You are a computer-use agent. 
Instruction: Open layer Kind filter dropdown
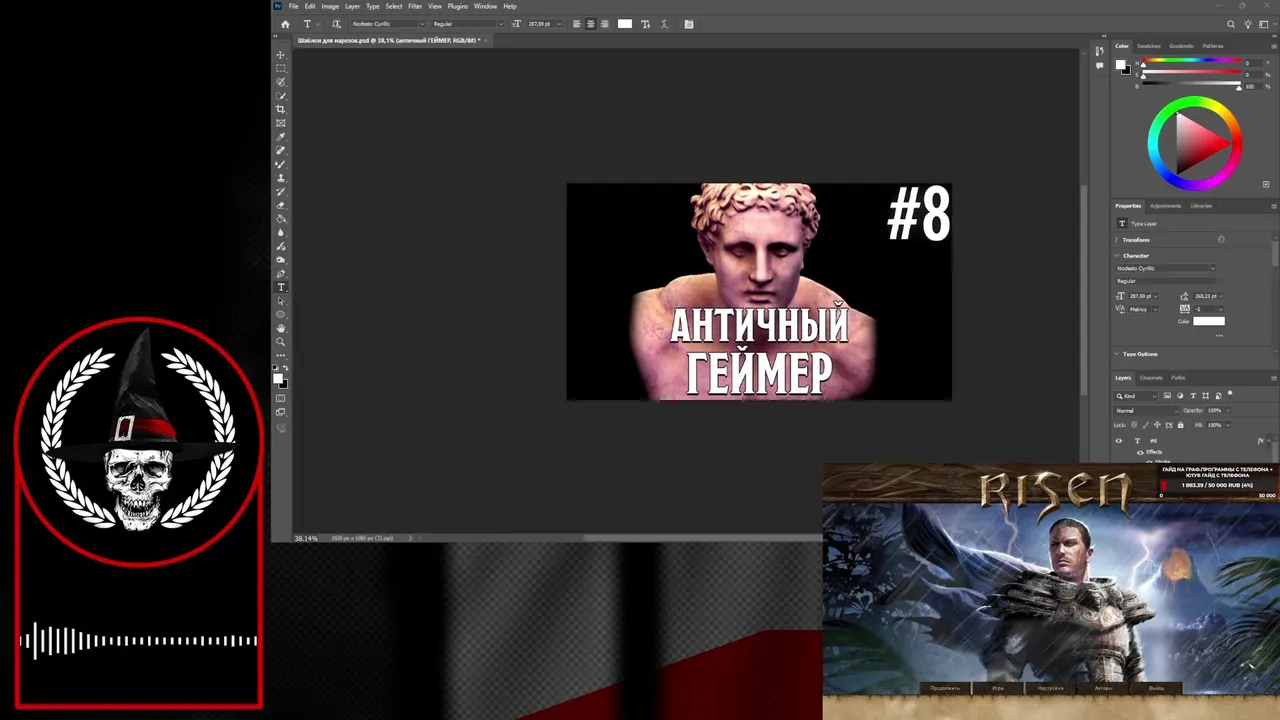1135,396
